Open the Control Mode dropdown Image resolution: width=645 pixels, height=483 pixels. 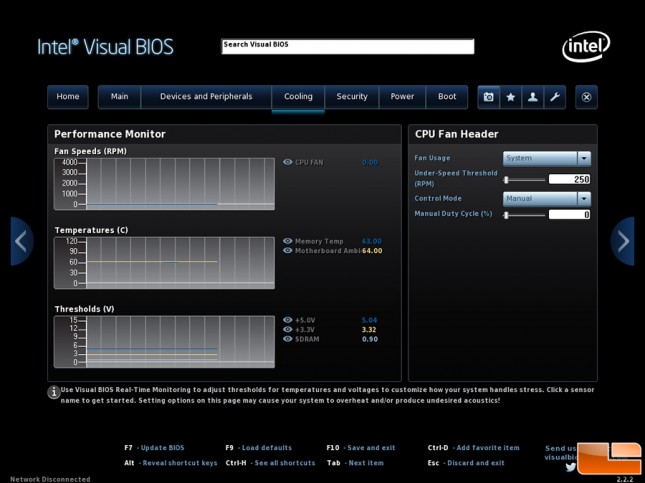(x=547, y=199)
